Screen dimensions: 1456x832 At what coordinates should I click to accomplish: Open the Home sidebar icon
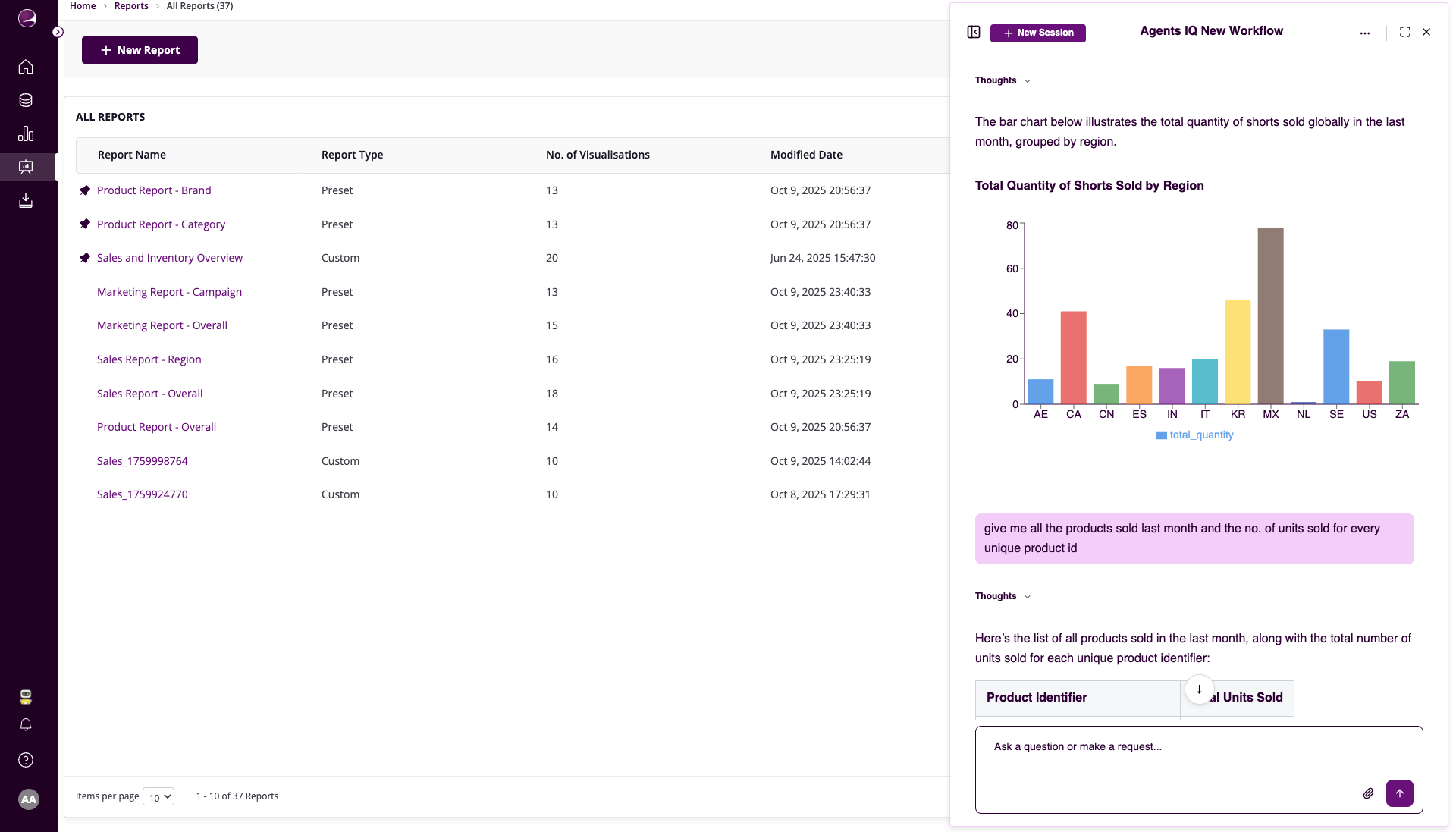coord(26,67)
